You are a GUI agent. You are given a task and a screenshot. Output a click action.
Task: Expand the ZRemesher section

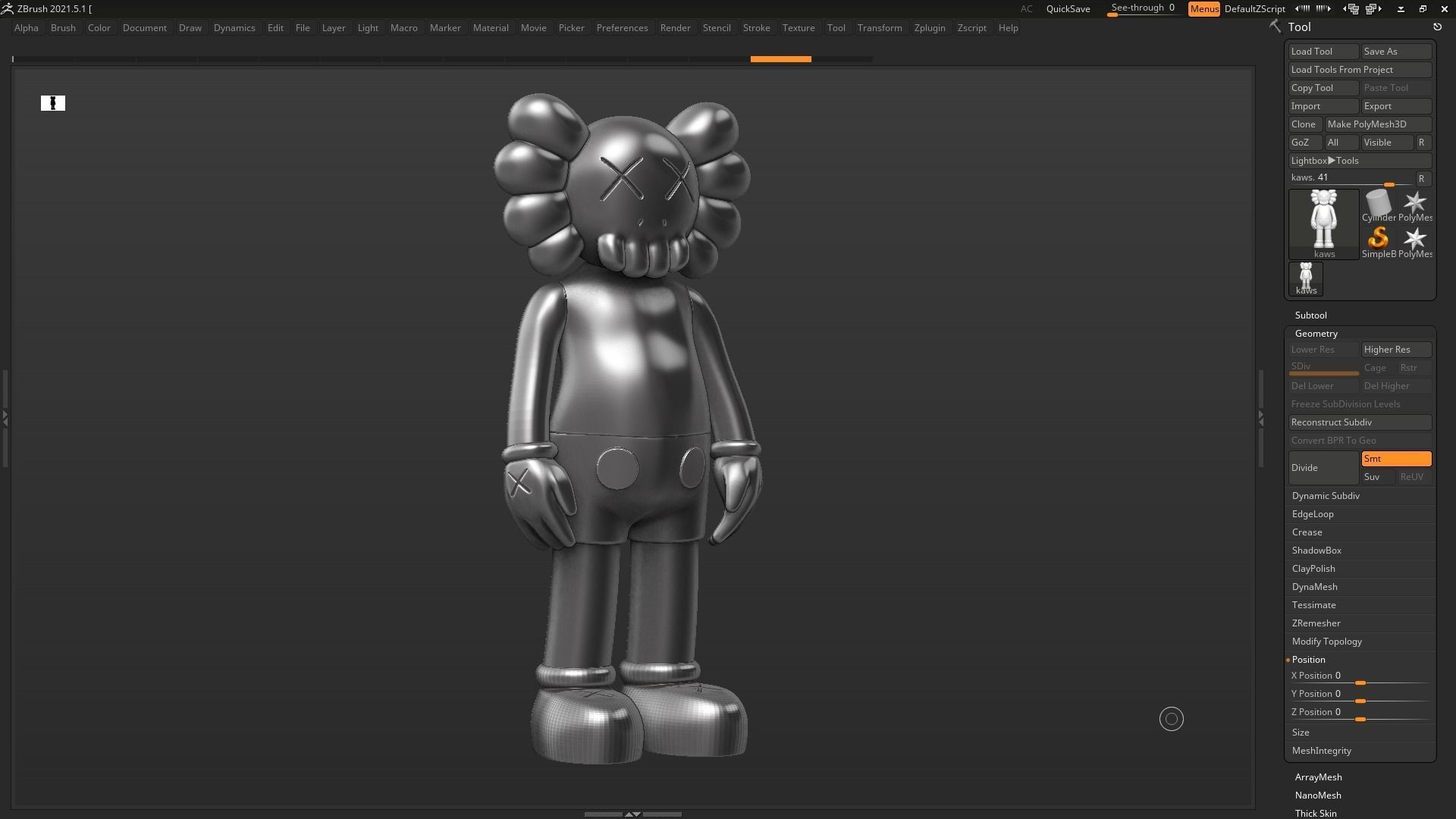click(x=1316, y=623)
